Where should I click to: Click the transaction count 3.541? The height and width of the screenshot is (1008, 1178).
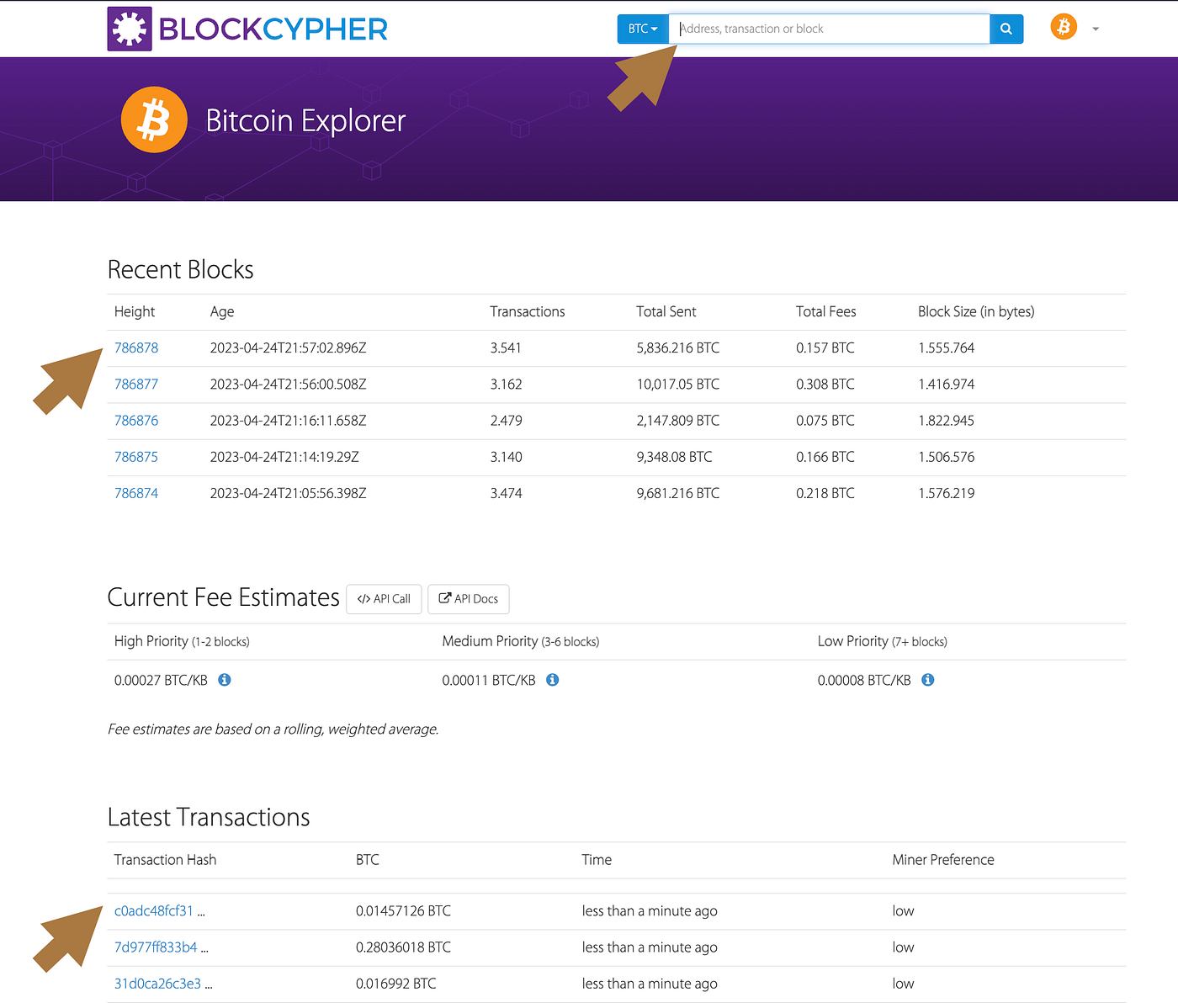coord(507,348)
